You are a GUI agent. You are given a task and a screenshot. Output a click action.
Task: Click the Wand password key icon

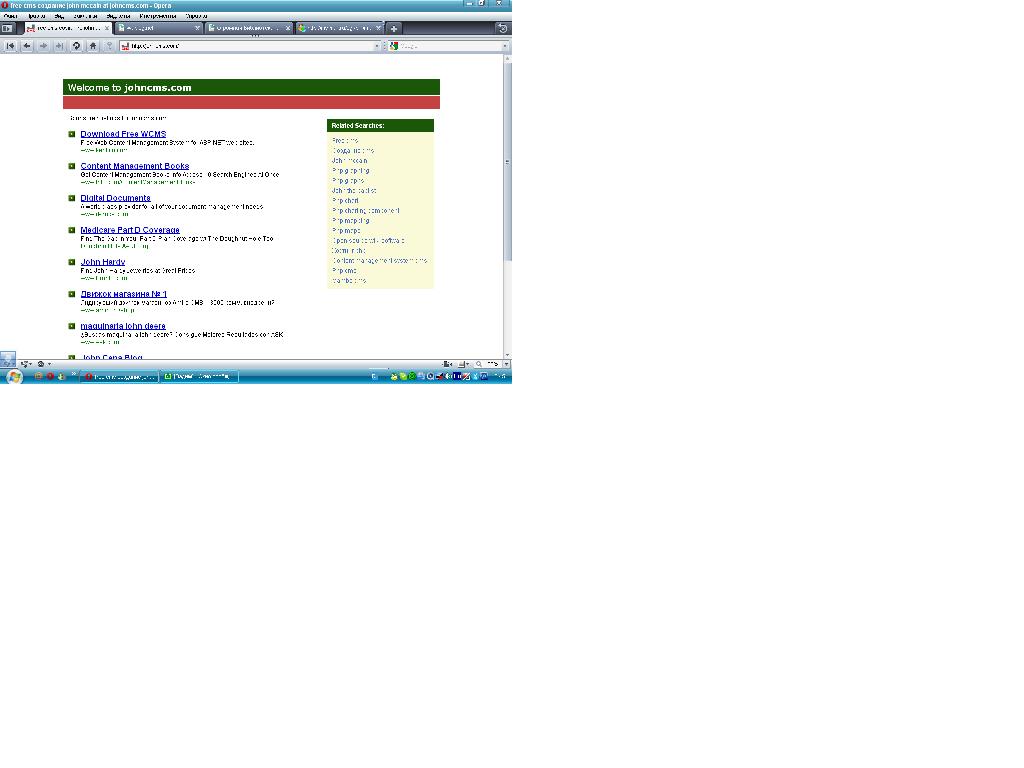click(x=109, y=46)
